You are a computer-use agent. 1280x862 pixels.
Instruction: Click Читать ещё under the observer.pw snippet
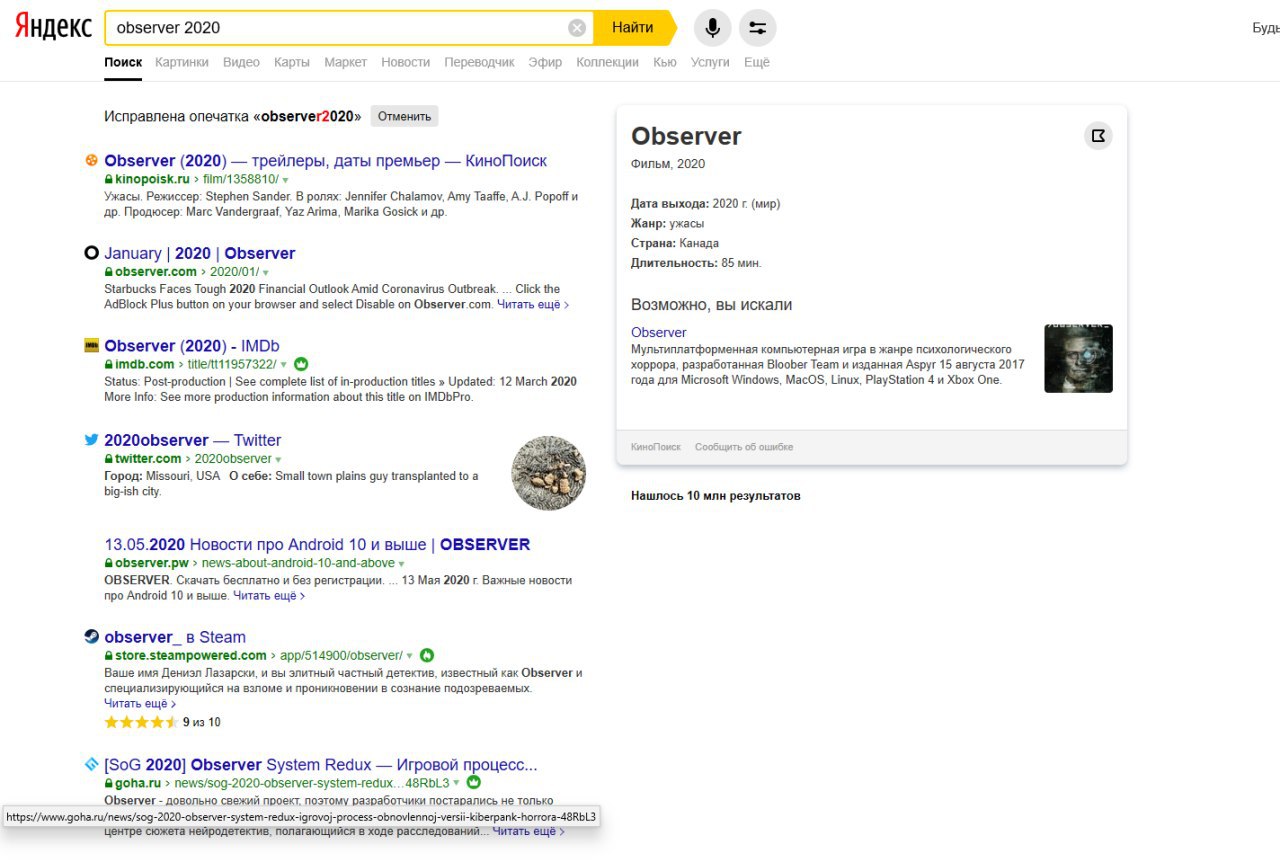point(269,595)
